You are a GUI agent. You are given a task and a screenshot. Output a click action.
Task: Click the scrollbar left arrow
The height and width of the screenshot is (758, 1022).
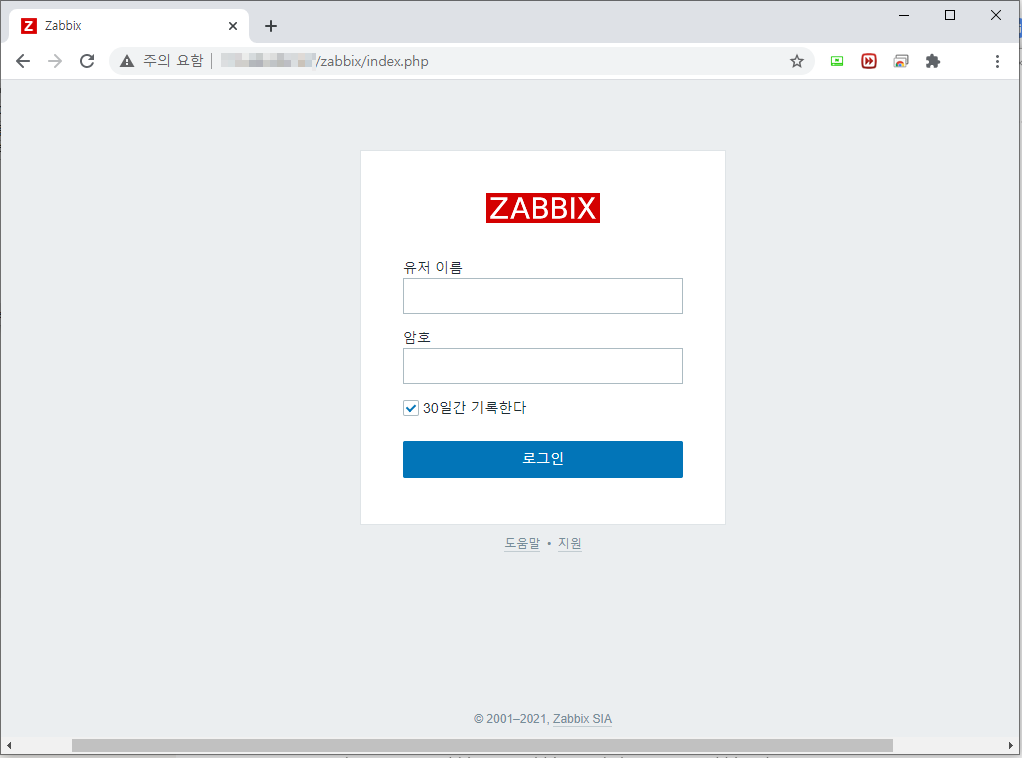coord(8,745)
